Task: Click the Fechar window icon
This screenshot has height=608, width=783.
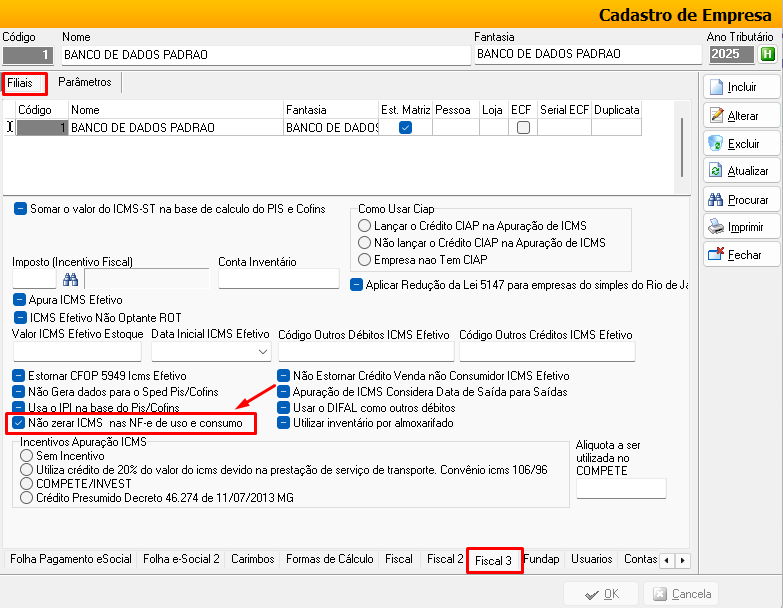Action: 716,255
